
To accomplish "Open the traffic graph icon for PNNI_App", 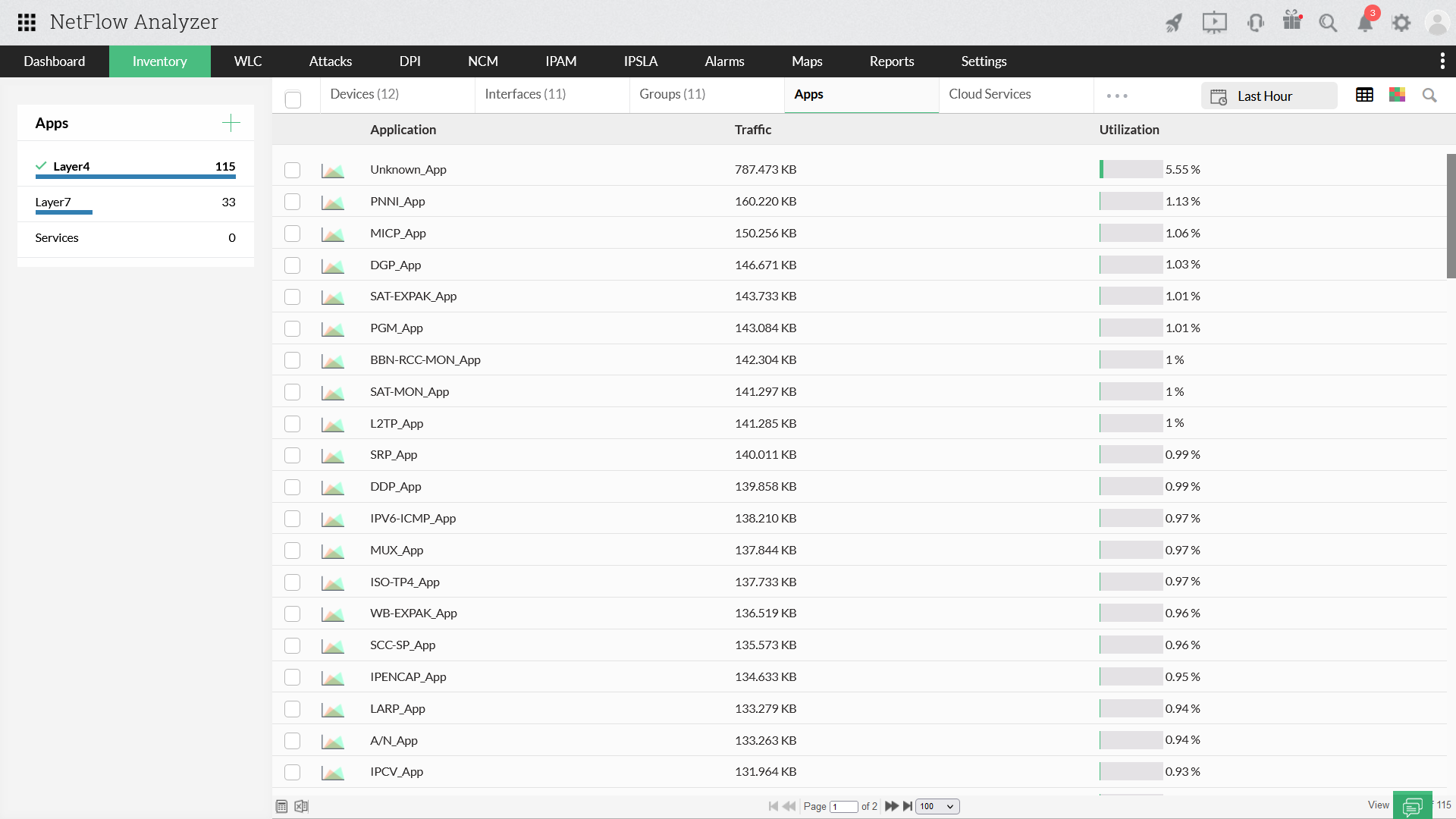I will [332, 202].
